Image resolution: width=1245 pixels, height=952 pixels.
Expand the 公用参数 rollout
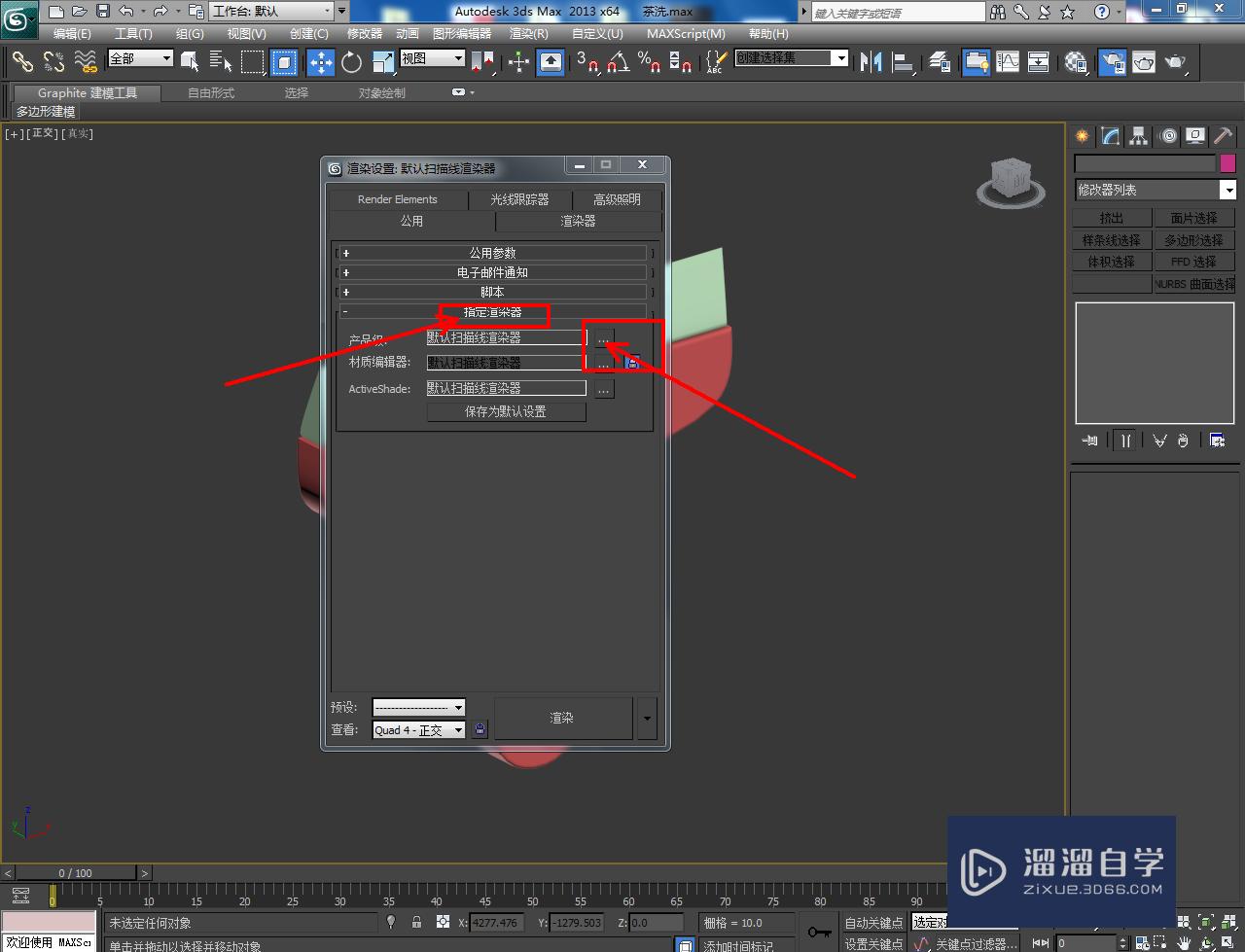point(492,253)
